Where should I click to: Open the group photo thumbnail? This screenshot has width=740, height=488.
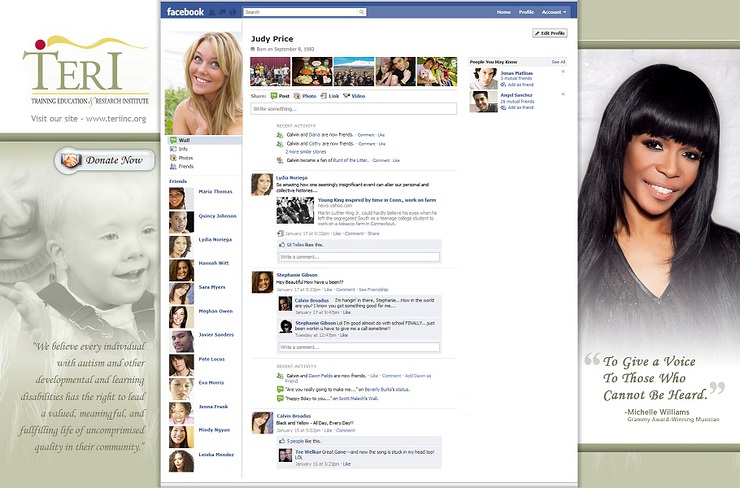[270, 71]
